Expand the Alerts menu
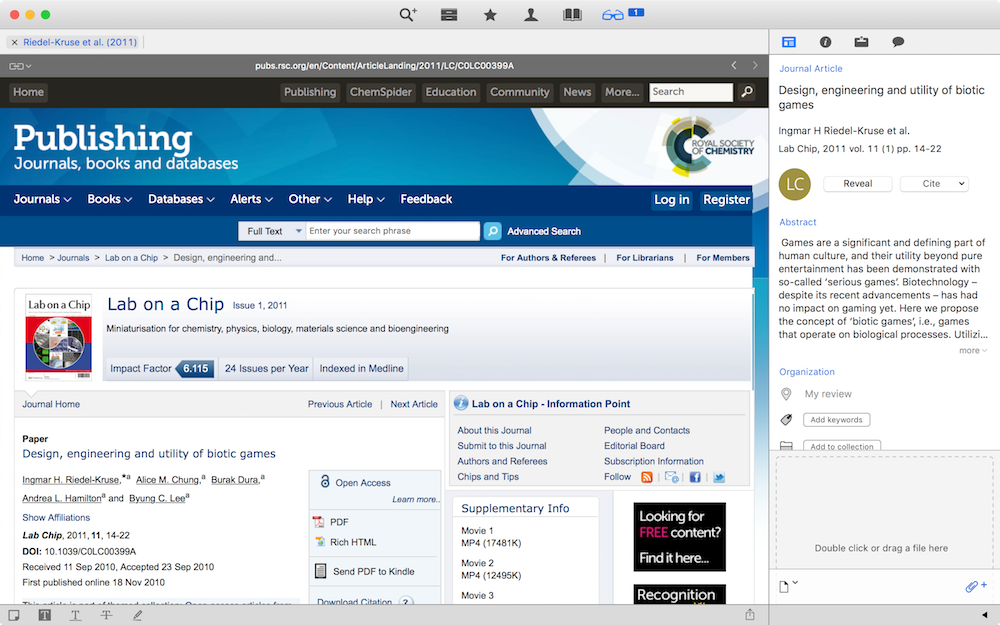Viewport: 1000px width, 625px height. (x=251, y=199)
